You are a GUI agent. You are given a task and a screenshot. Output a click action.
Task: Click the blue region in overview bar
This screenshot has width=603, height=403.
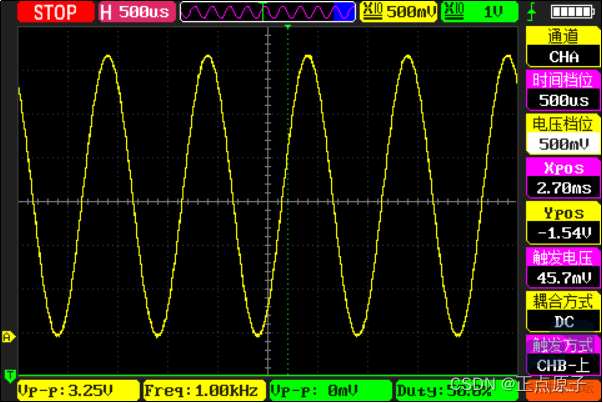[343, 12]
